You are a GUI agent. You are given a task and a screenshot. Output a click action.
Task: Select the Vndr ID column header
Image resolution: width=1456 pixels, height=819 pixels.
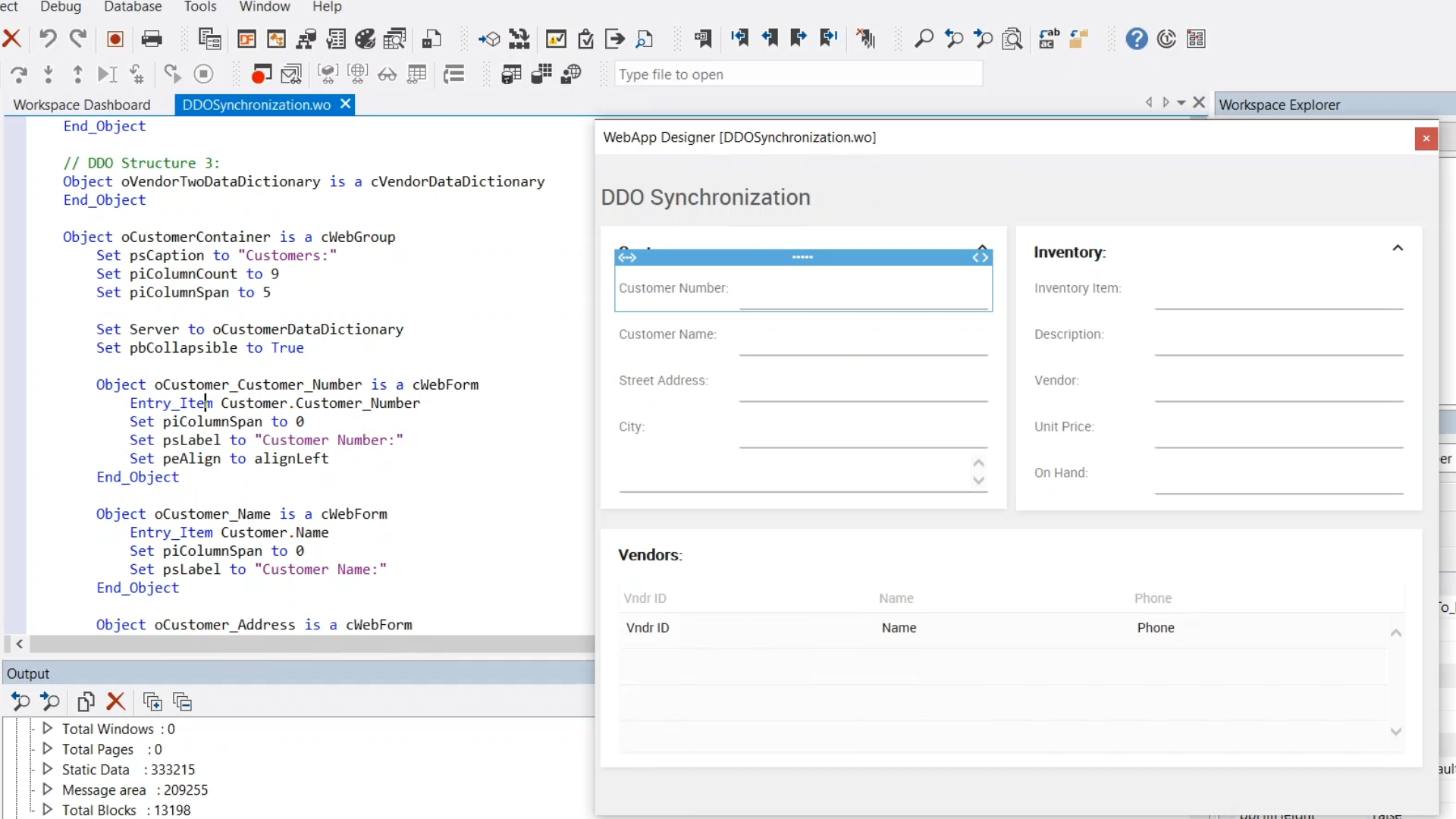click(x=645, y=598)
